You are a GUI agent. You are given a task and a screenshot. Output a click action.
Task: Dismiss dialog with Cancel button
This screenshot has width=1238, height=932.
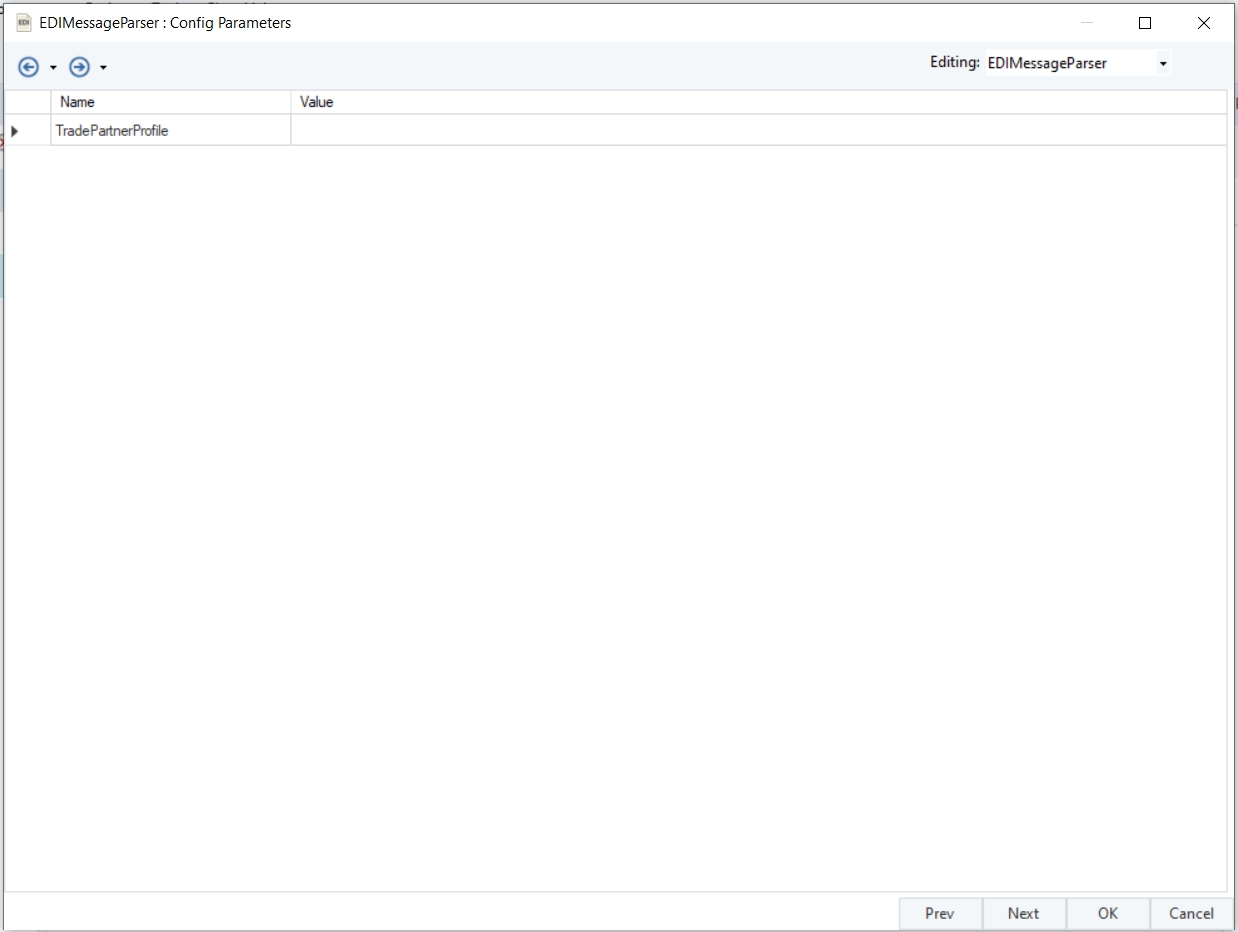pyautogui.click(x=1191, y=913)
